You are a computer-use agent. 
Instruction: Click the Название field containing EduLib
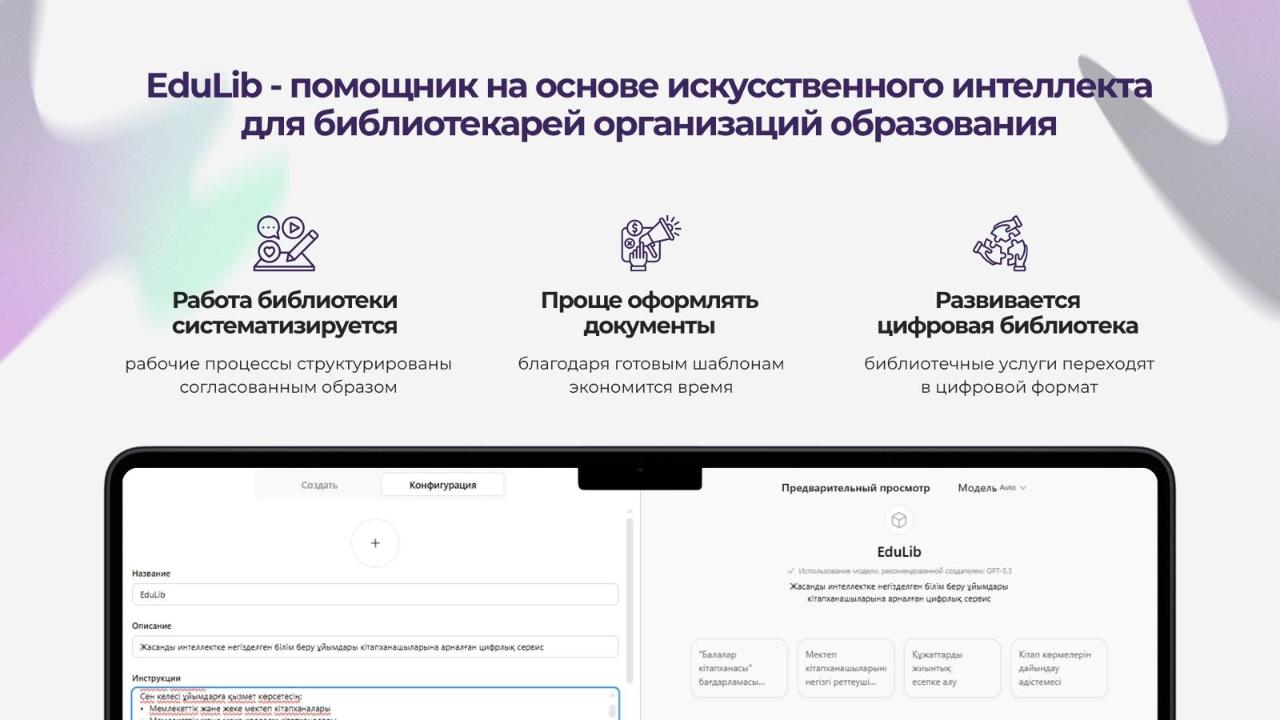[x=375, y=595]
